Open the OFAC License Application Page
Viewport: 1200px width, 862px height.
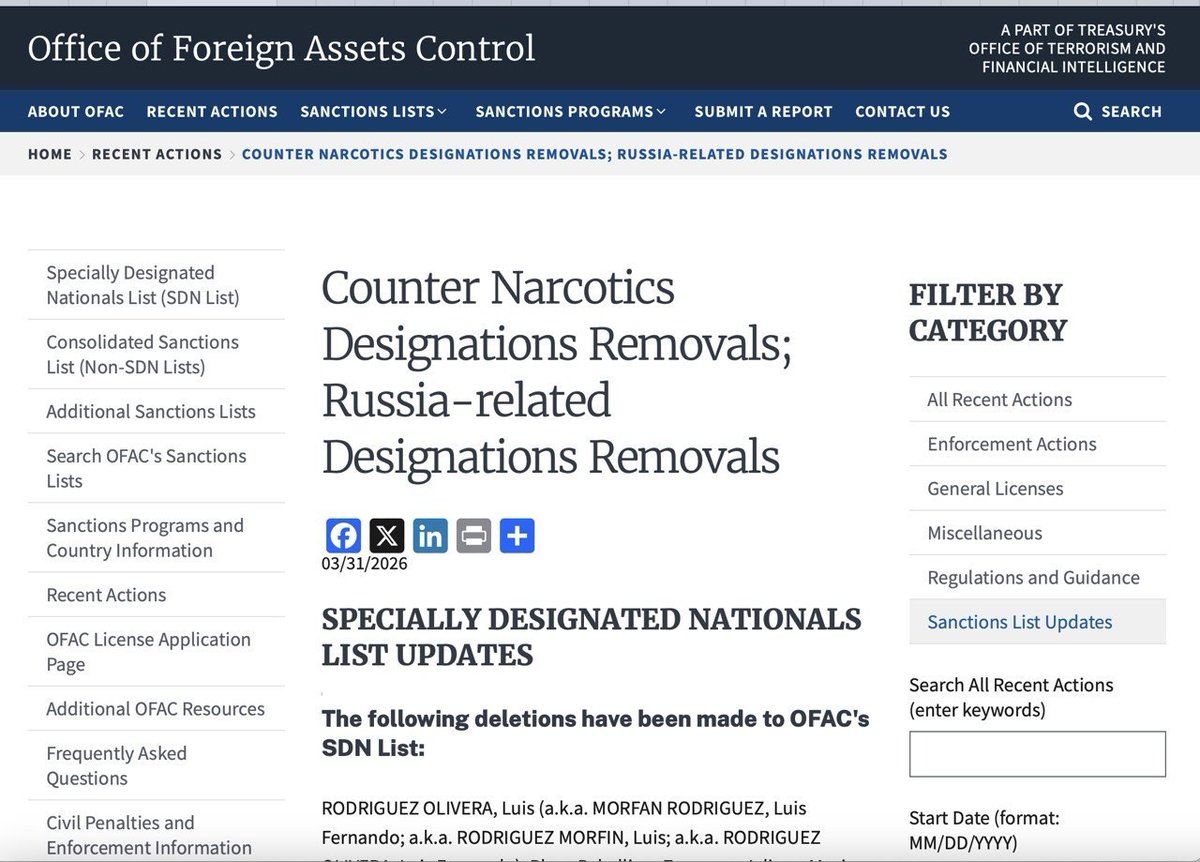148,651
